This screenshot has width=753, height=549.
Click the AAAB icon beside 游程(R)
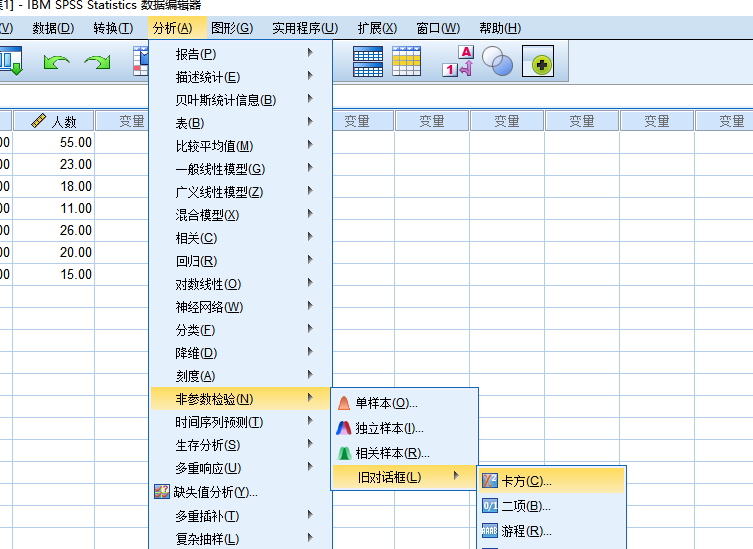(x=489, y=531)
